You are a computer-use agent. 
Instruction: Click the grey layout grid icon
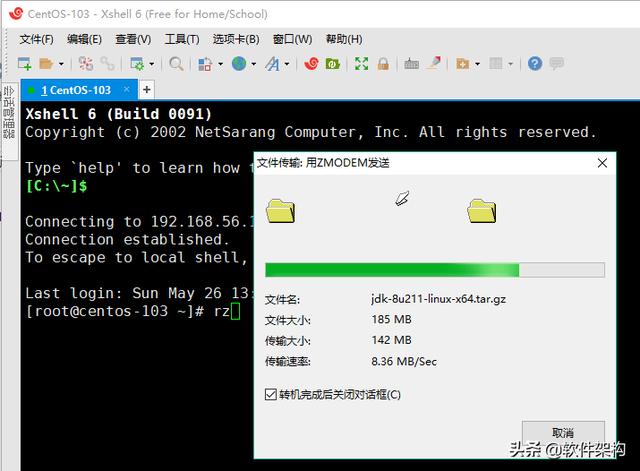496,64
